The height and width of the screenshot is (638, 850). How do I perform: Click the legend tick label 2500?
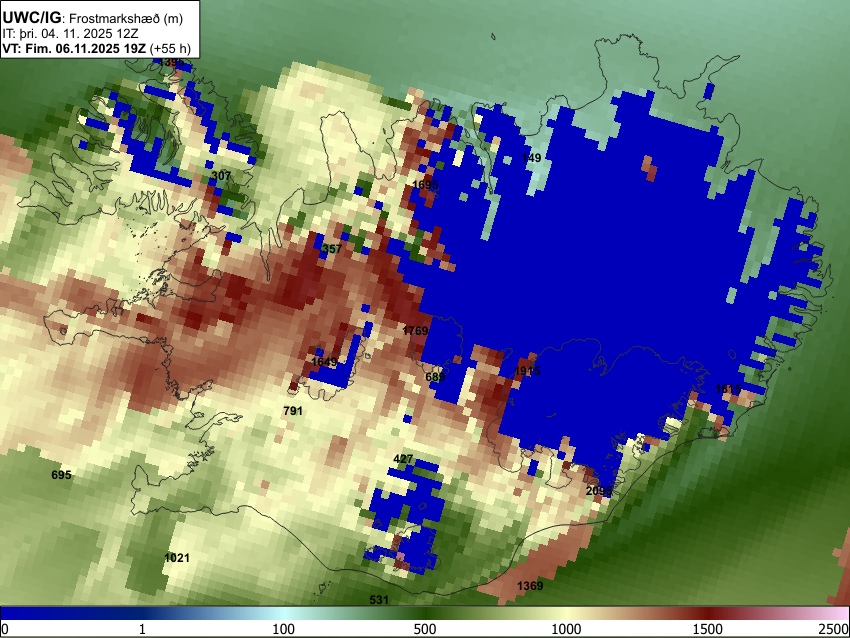(834, 629)
